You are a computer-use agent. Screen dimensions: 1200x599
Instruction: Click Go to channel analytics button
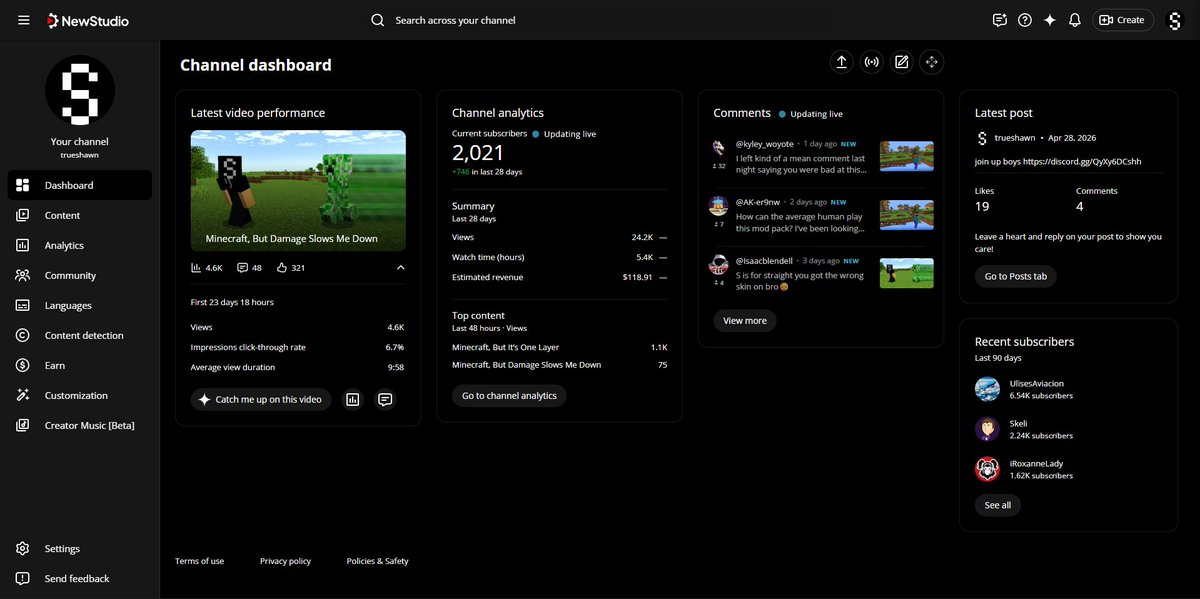(509, 396)
